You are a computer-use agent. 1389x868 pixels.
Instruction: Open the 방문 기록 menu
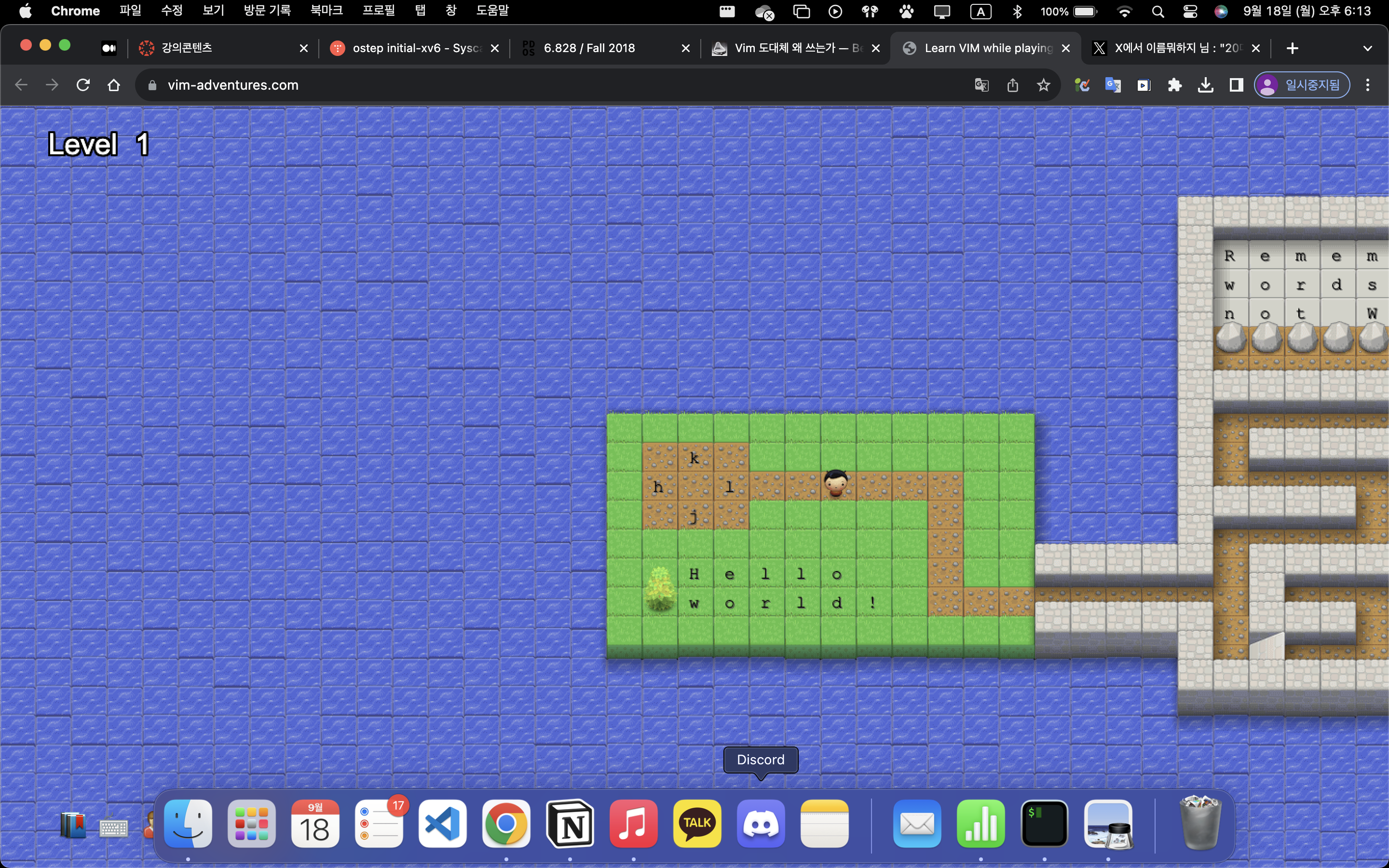click(x=267, y=11)
